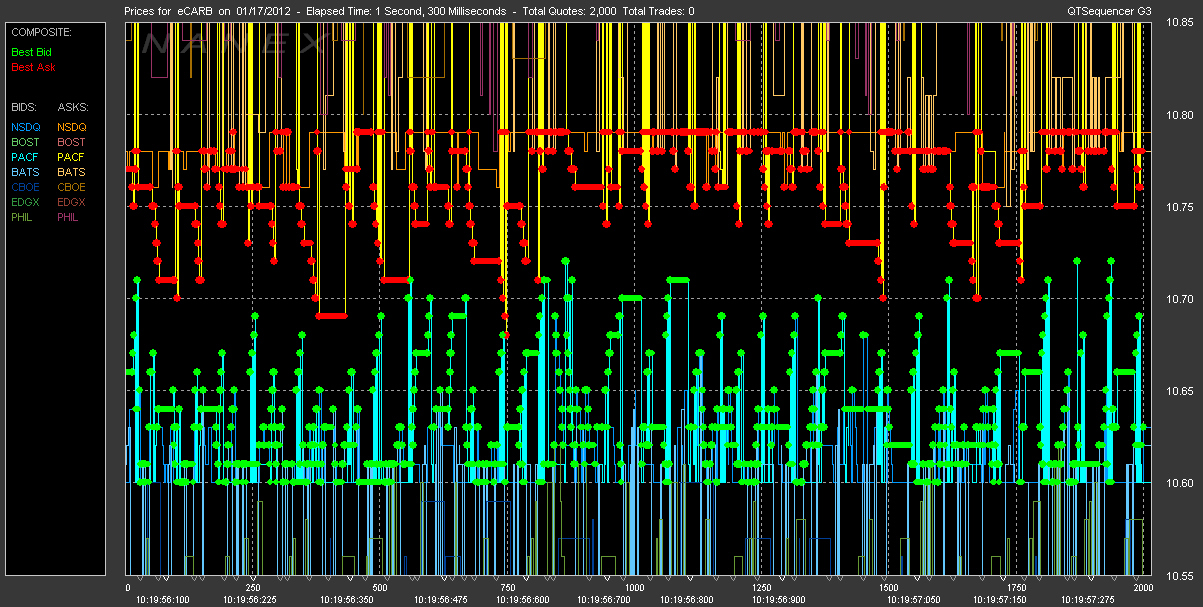The width and height of the screenshot is (1203, 607).
Task: Select CBOE under the BIDS column
Action: click(26, 187)
